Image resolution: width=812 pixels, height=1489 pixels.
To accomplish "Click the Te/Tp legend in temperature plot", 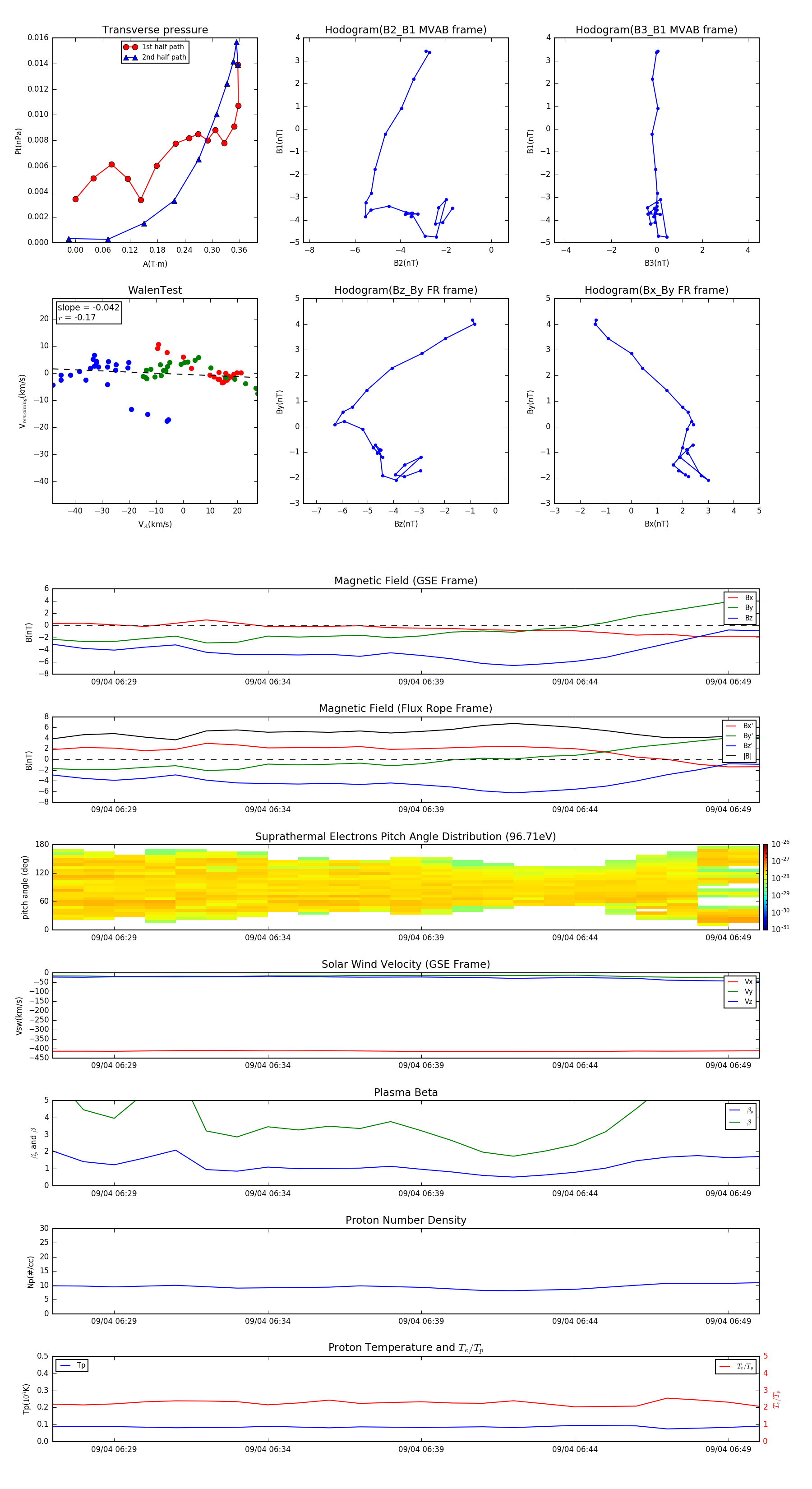I will pos(736,1366).
